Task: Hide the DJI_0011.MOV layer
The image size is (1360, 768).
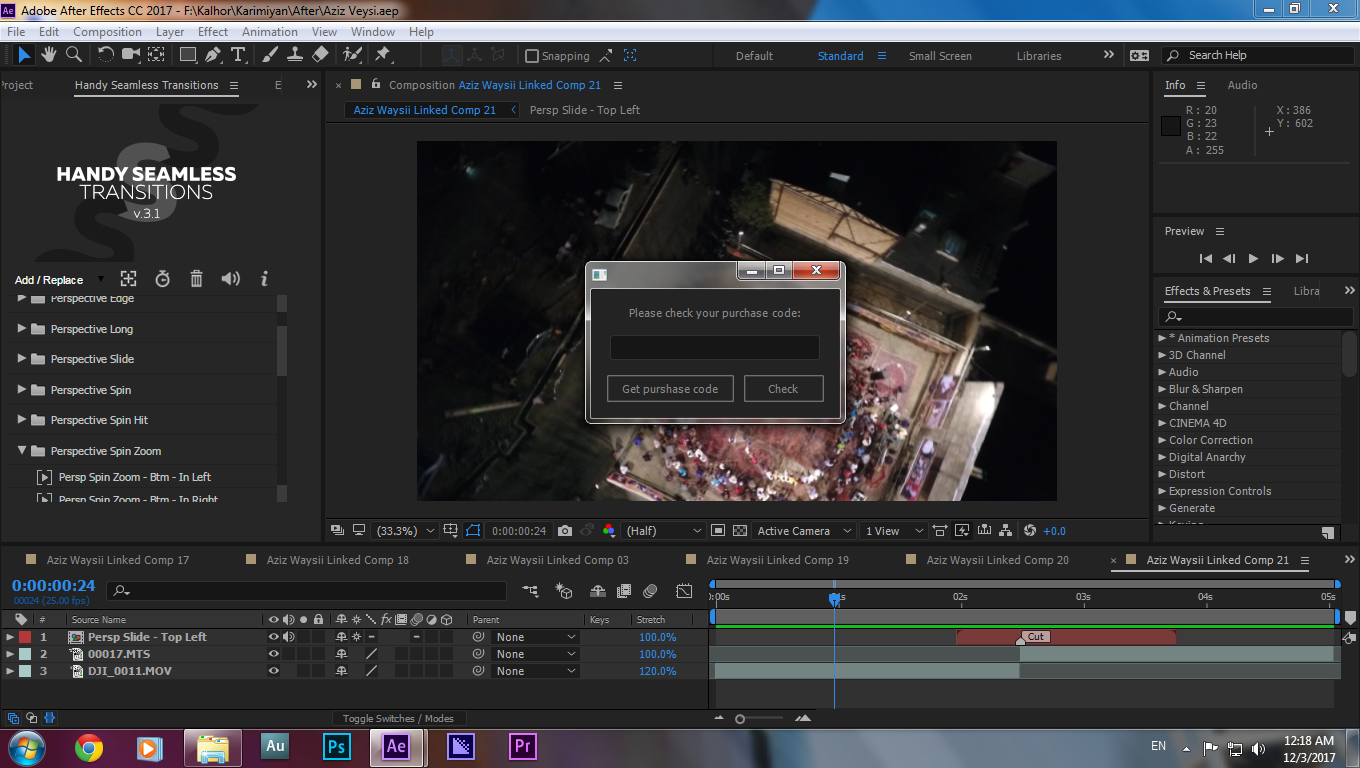Action: (274, 671)
